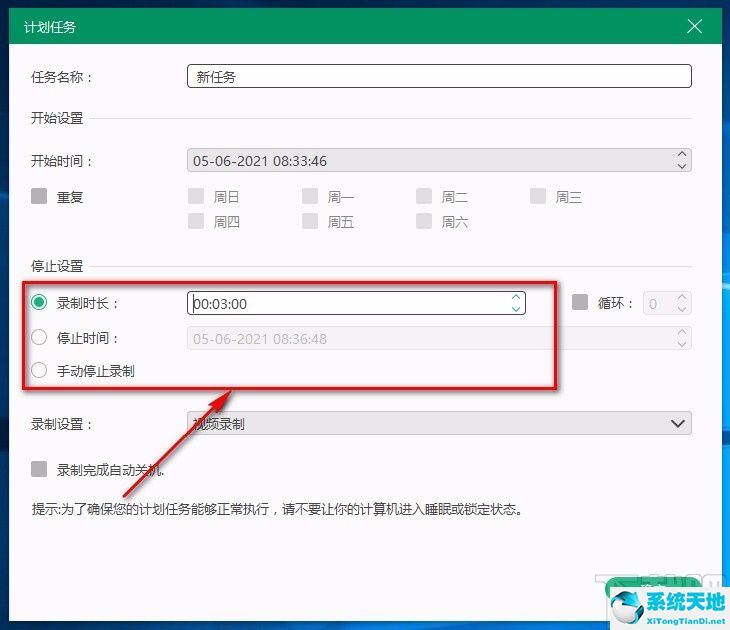Click the 计划任务 title text
This screenshot has height=630, width=730.
(50, 27)
